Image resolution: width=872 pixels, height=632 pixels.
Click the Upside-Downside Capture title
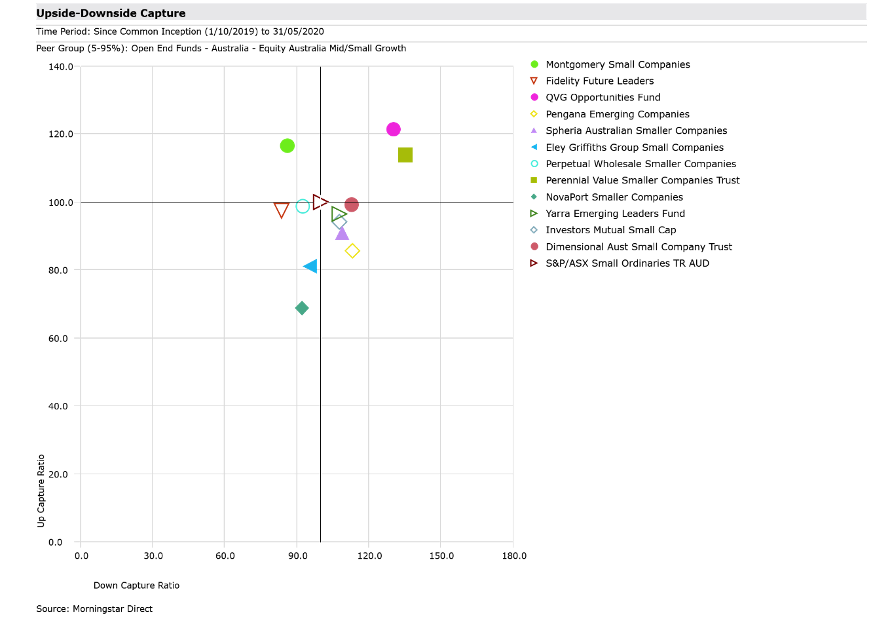click(x=111, y=13)
